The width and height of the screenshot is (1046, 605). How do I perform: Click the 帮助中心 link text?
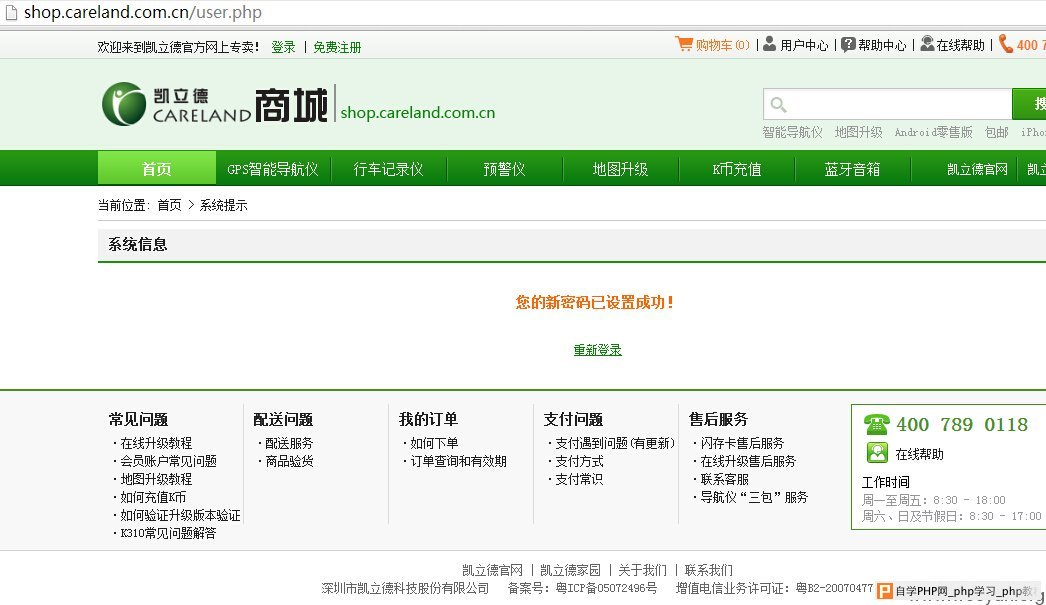coord(883,45)
